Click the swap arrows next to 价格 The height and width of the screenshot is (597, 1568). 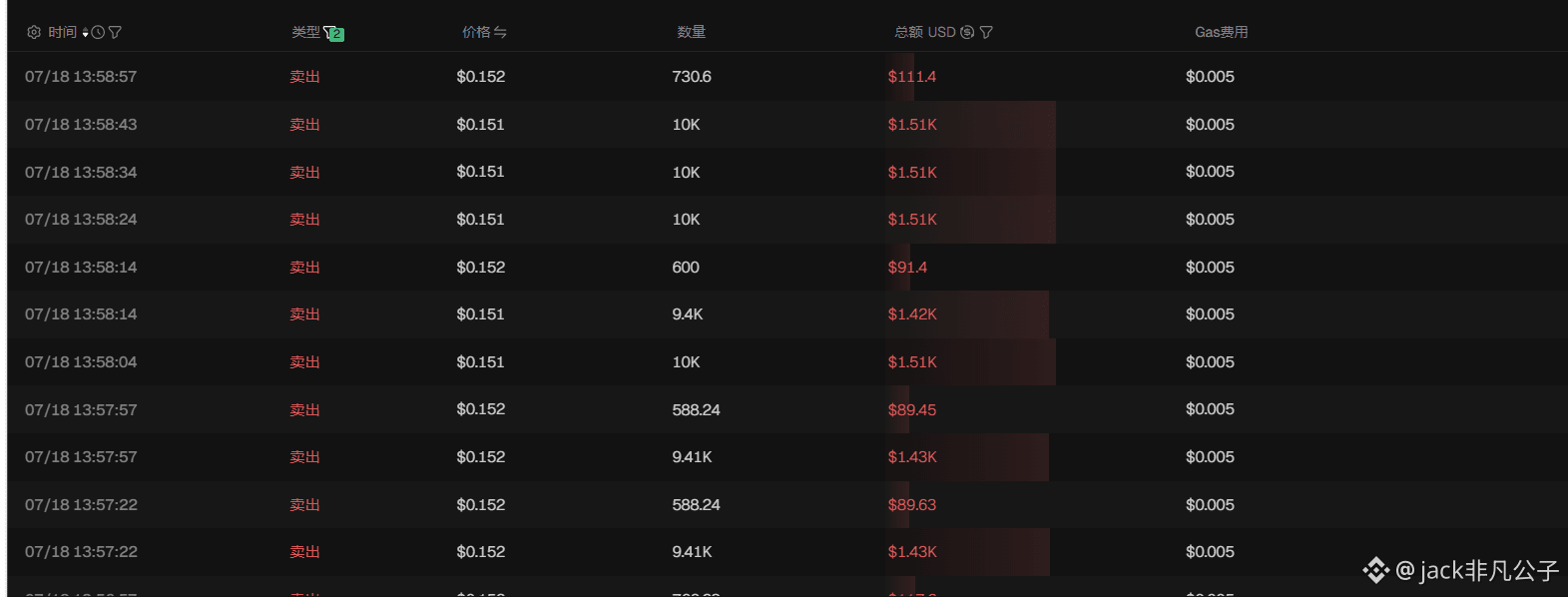500,32
